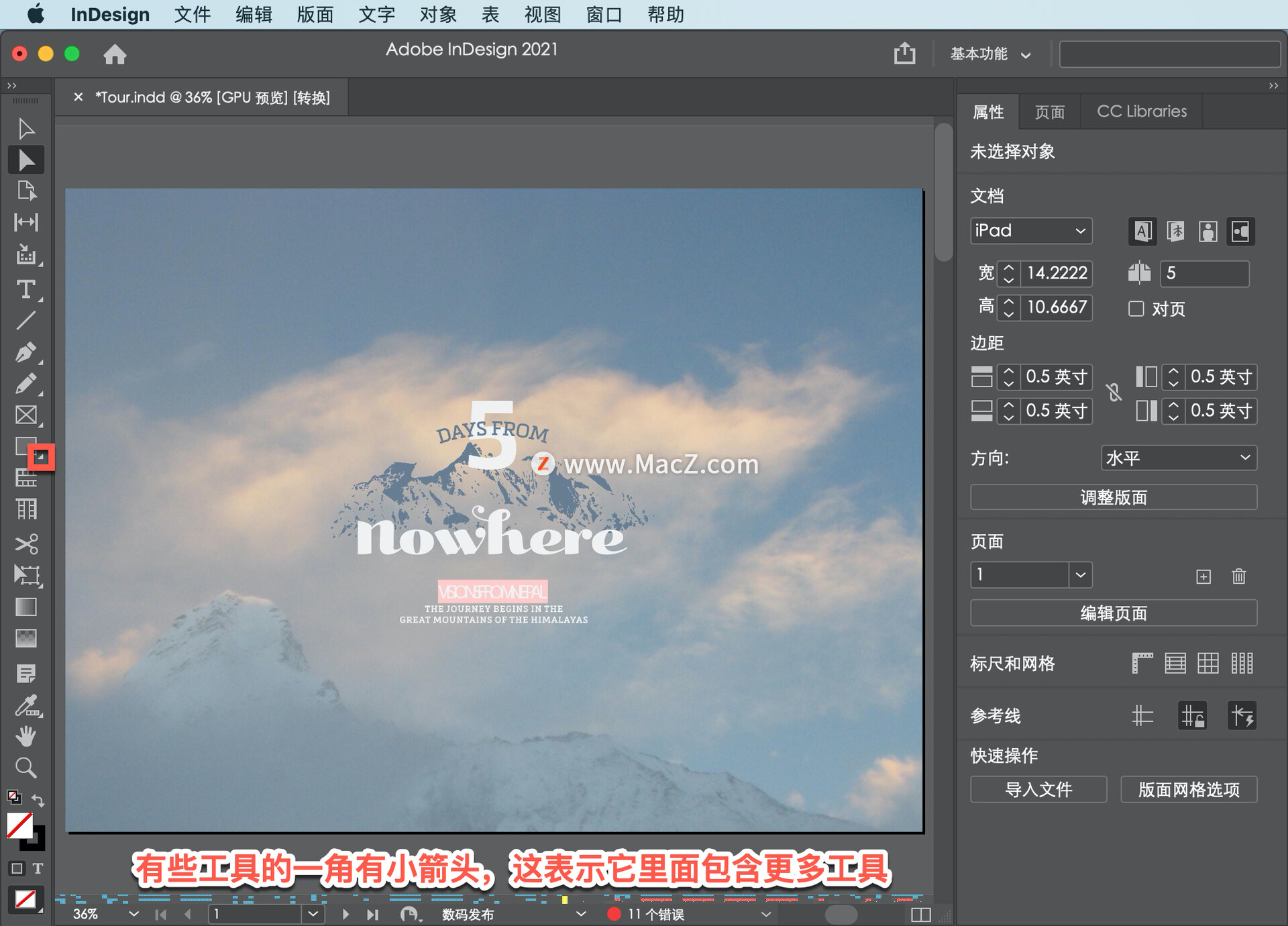Toggle the margin link chain icon
The width and height of the screenshot is (1288, 926).
1114,393
